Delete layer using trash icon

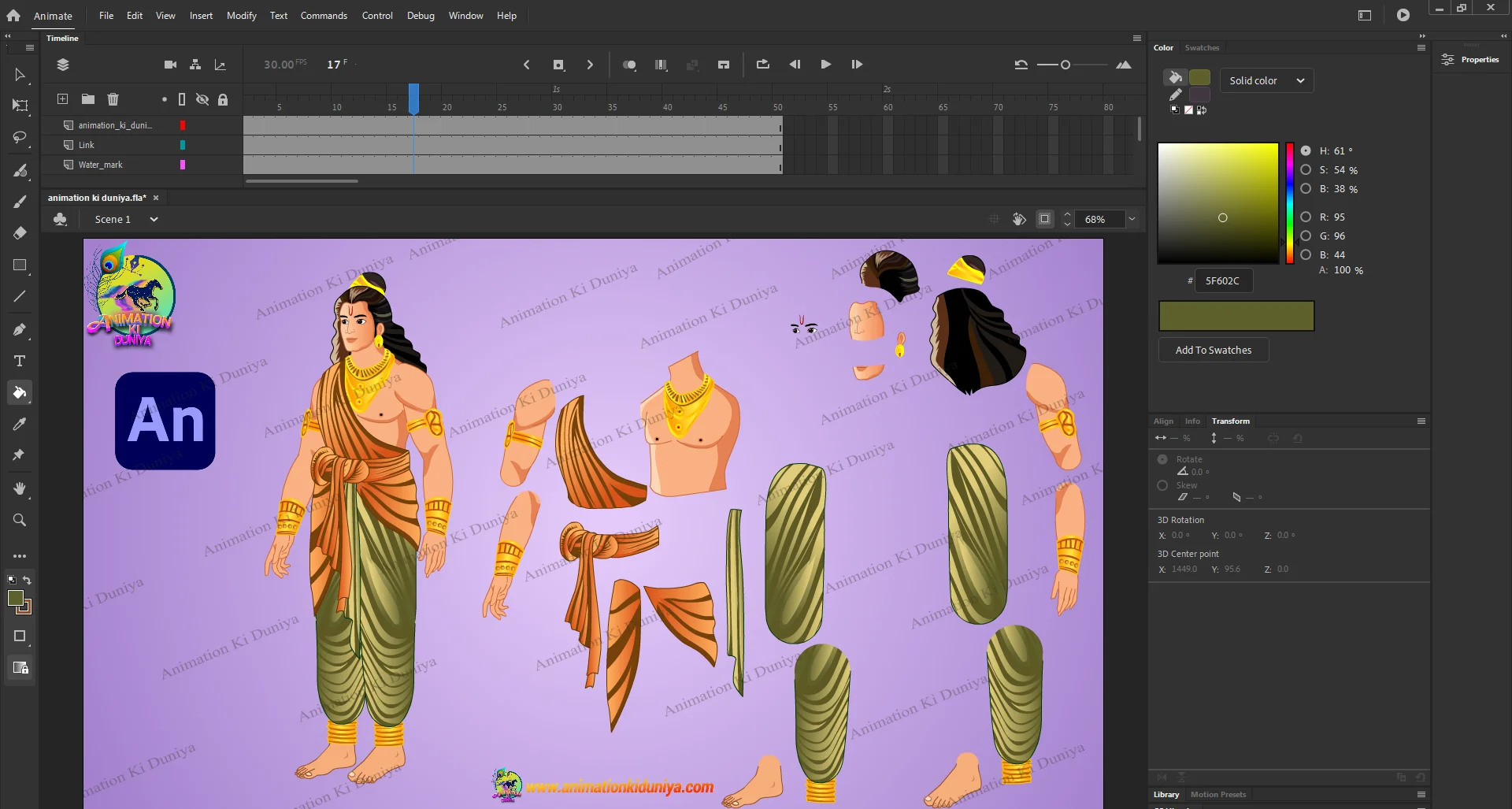[113, 99]
